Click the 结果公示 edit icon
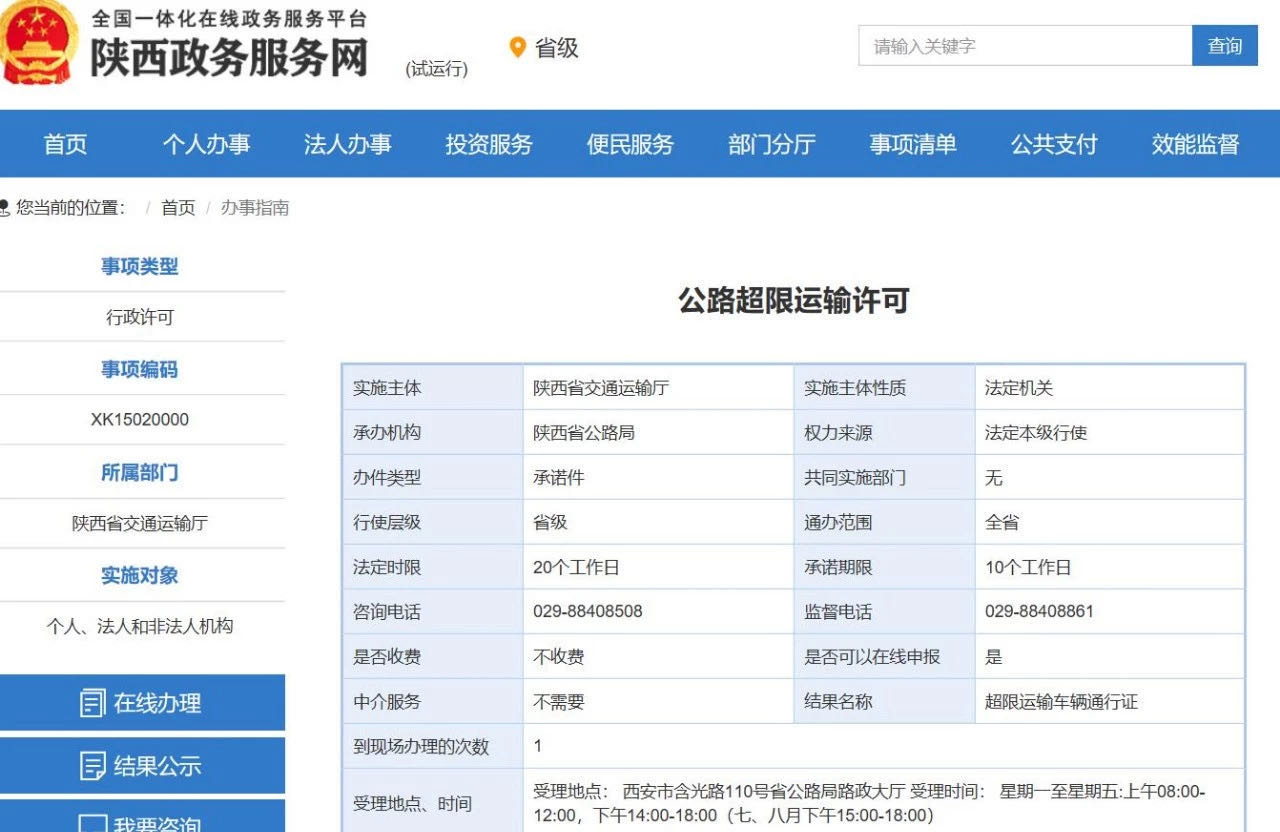Viewport: 1280px width, 832px height. [92, 767]
